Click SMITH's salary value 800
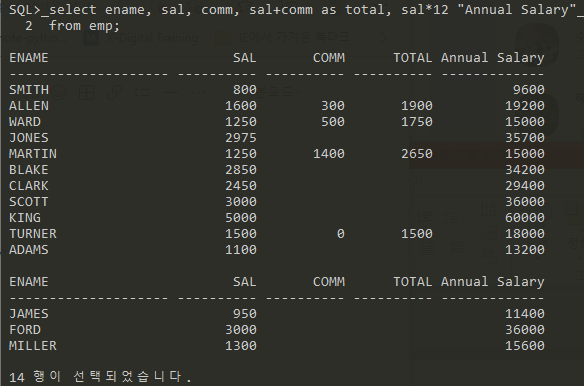This screenshot has height=386, width=584. pyautogui.click(x=245, y=90)
